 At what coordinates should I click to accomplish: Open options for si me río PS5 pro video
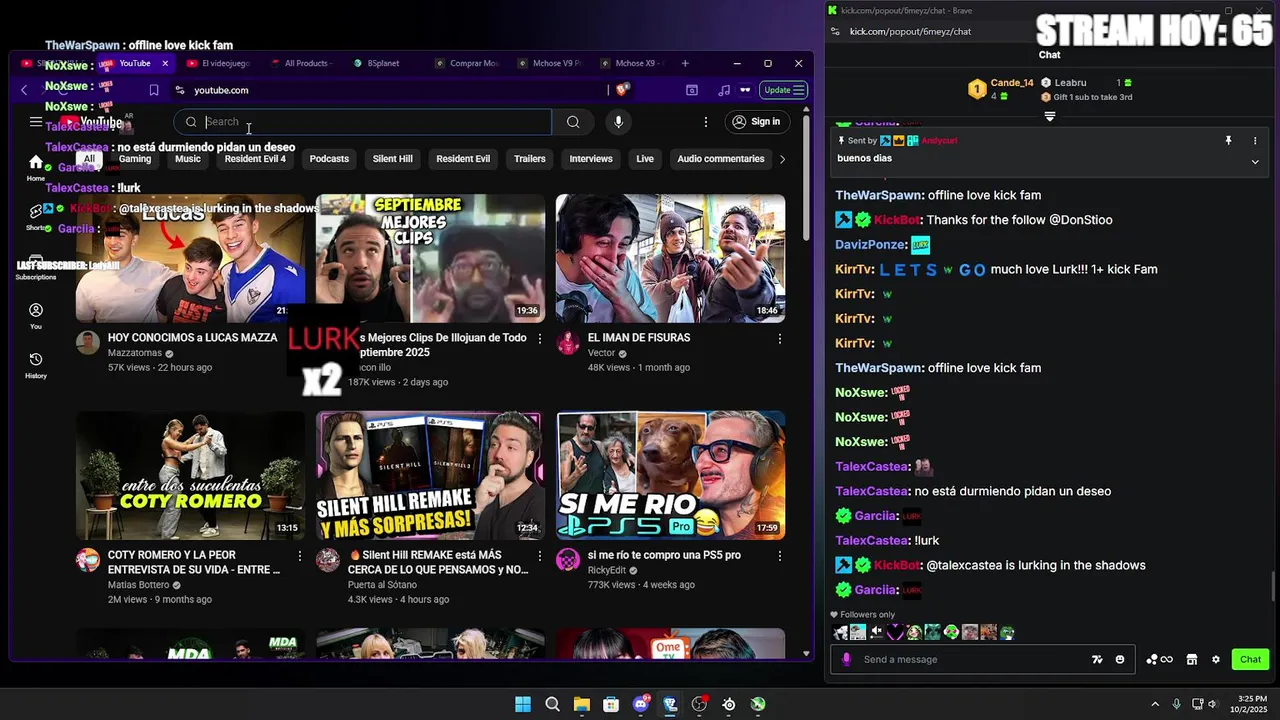click(x=780, y=556)
